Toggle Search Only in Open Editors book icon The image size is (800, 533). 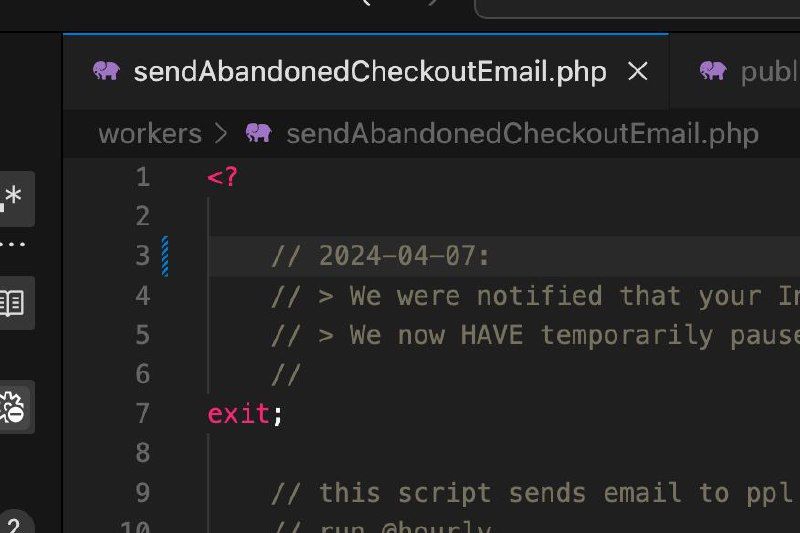(x=14, y=303)
